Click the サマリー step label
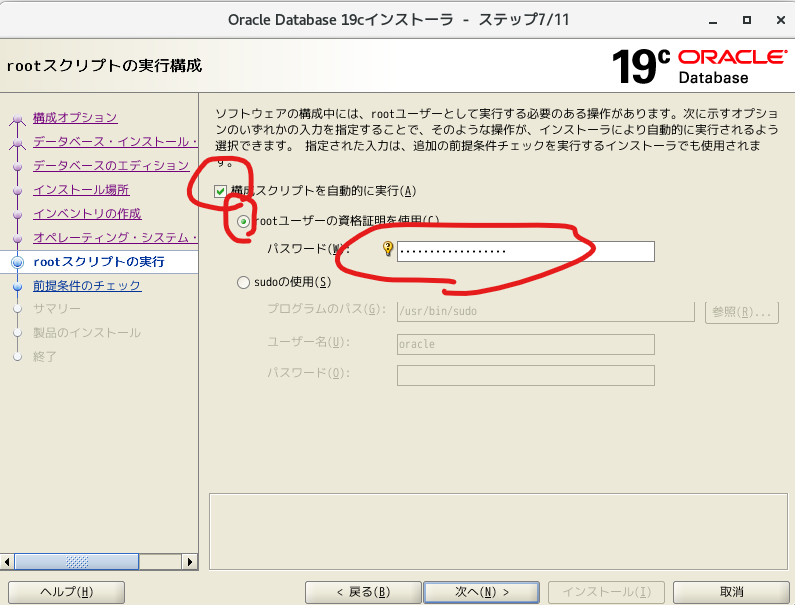Viewport: 795px width, 605px height. click(x=57, y=309)
